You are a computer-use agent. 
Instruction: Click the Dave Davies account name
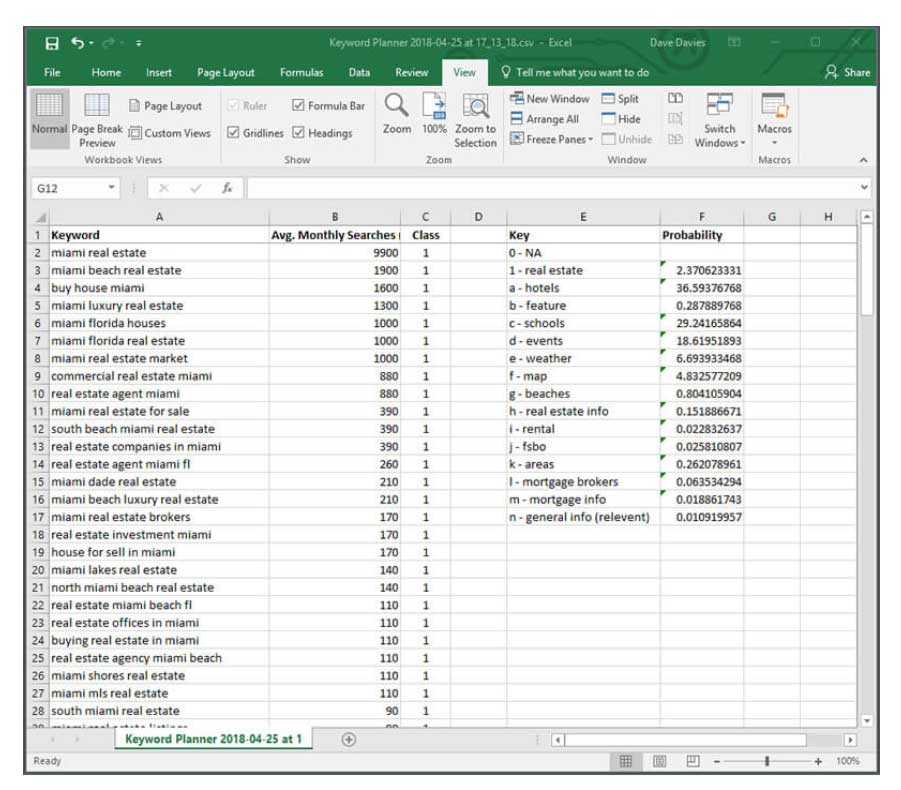(x=677, y=43)
